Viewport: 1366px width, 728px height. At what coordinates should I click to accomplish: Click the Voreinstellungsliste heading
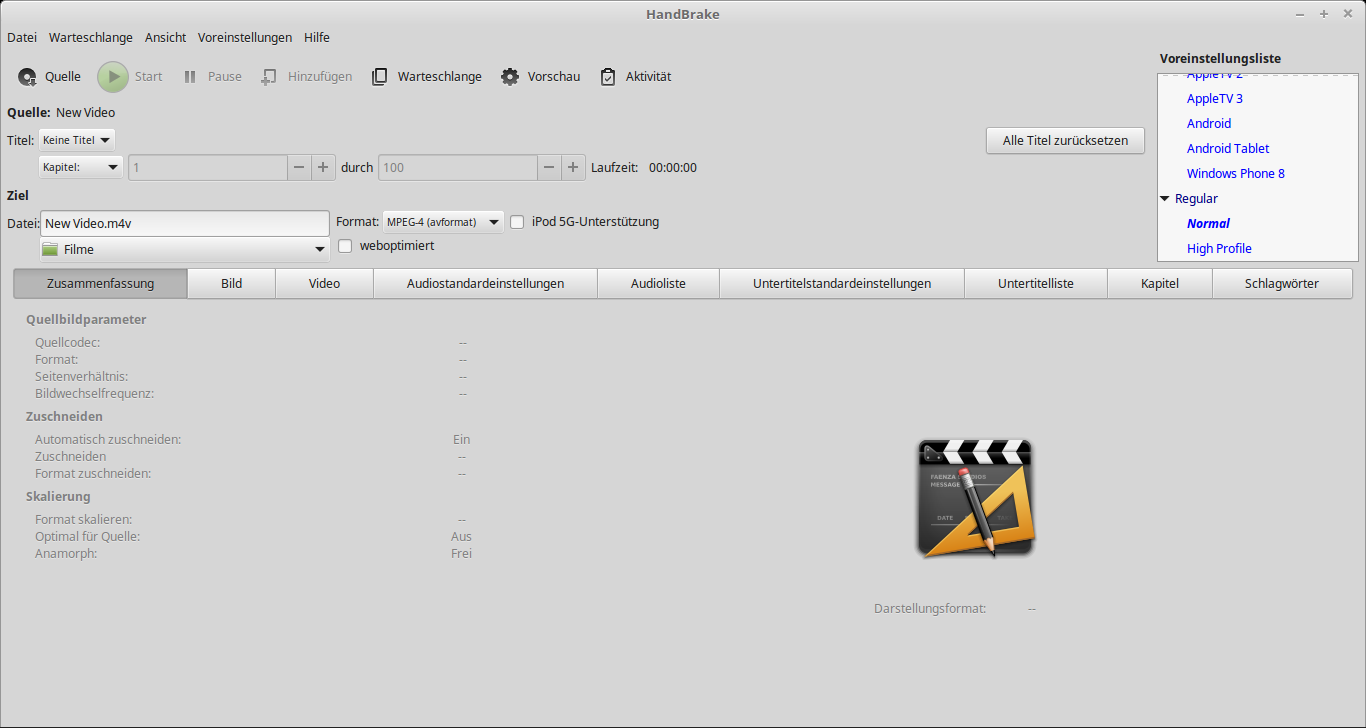pyautogui.click(x=1220, y=59)
